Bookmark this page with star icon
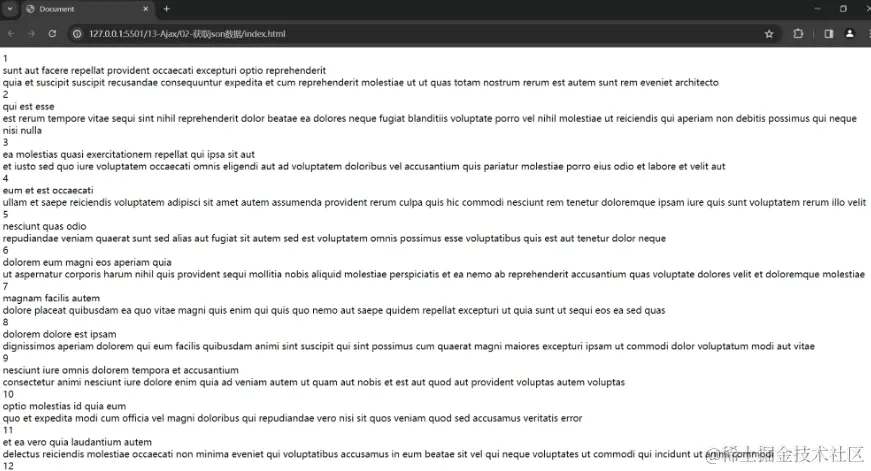The height and width of the screenshot is (471, 871). point(769,34)
